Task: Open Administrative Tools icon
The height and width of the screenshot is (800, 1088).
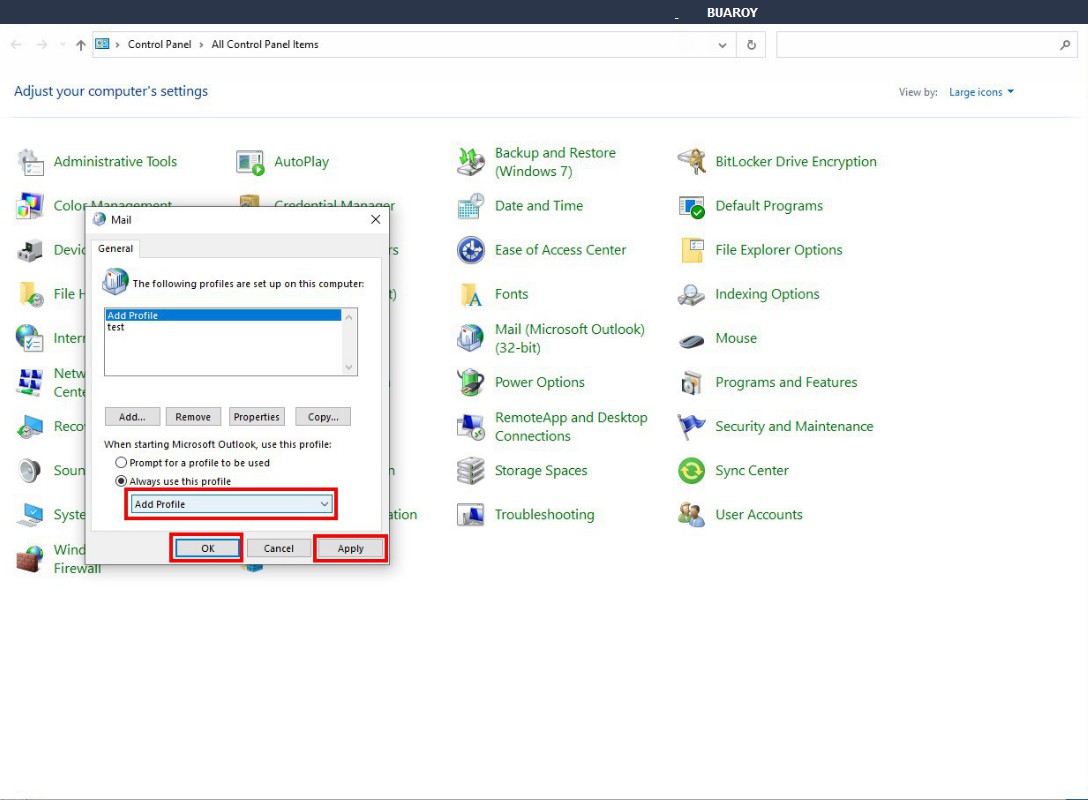Action: [x=31, y=162]
